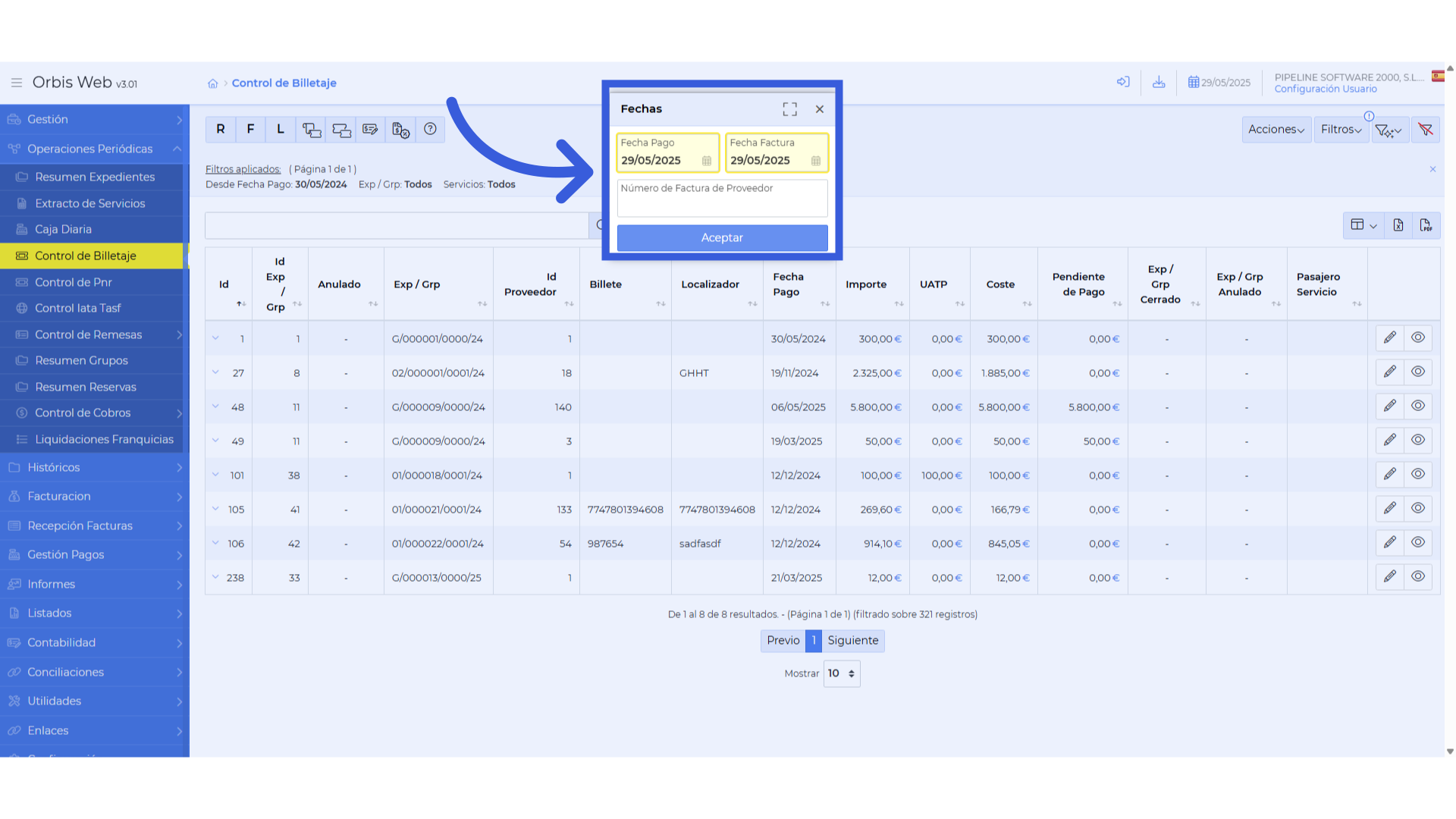Edit the row with Id 27
The image size is (1456, 819).
click(1389, 372)
